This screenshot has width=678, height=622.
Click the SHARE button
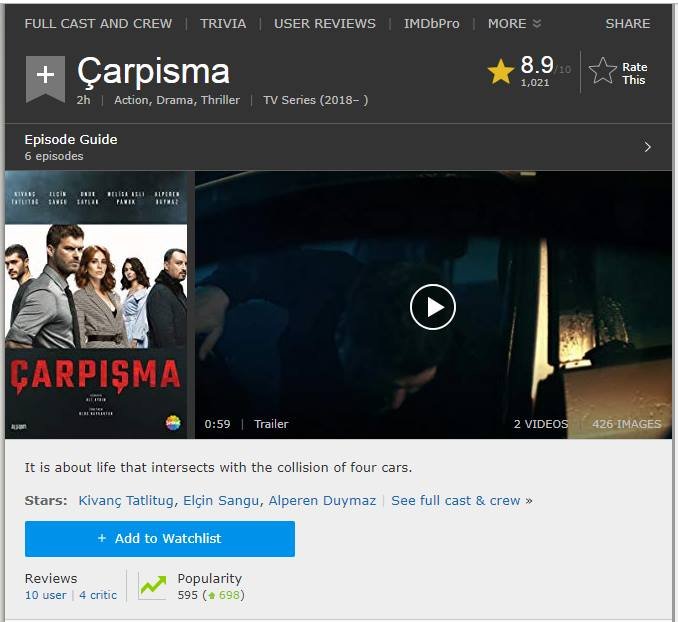[x=627, y=23]
